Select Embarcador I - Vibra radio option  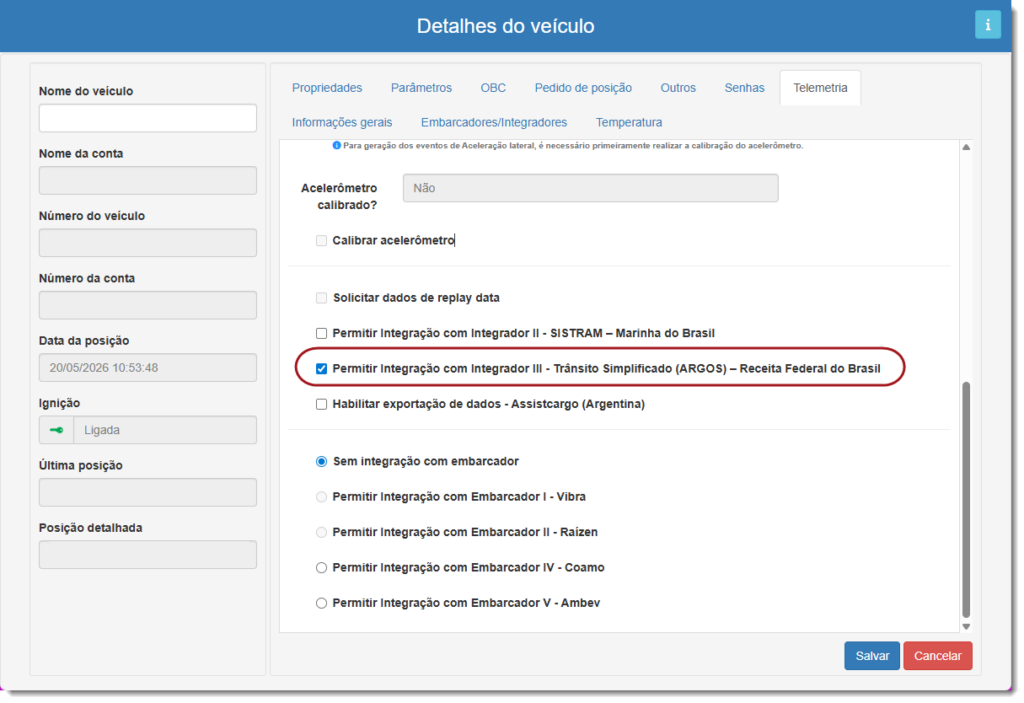321,497
